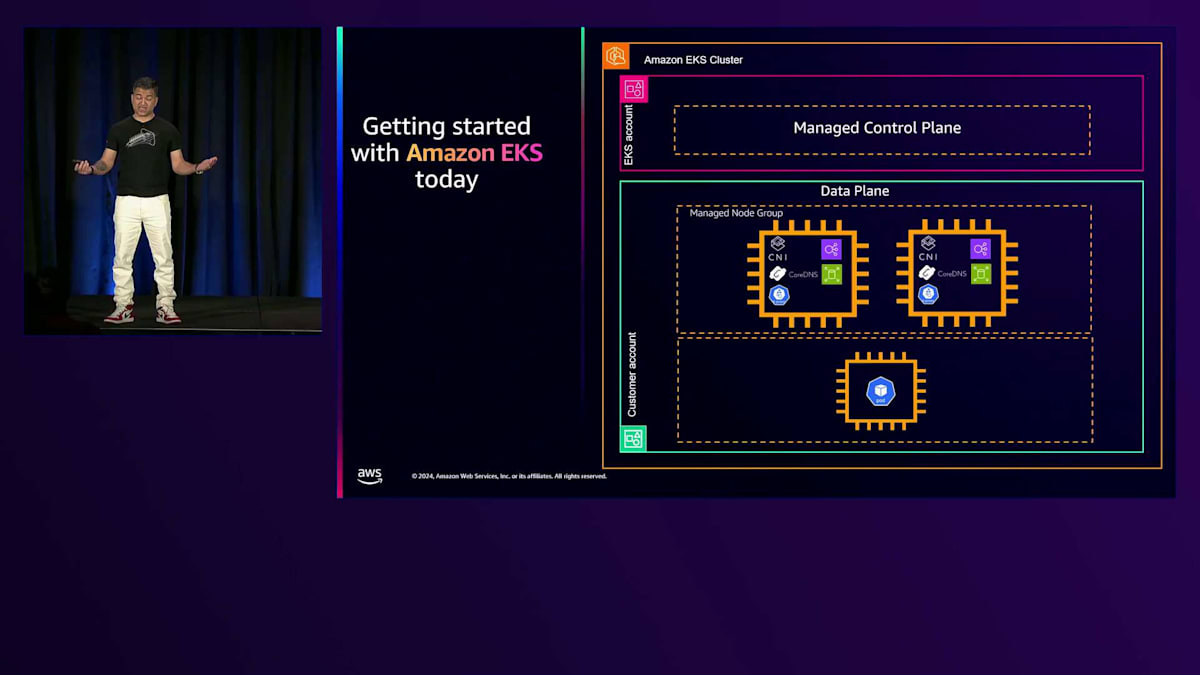This screenshot has width=1200, height=675.
Task: Click the pink EKS account icon
Action: (634, 89)
